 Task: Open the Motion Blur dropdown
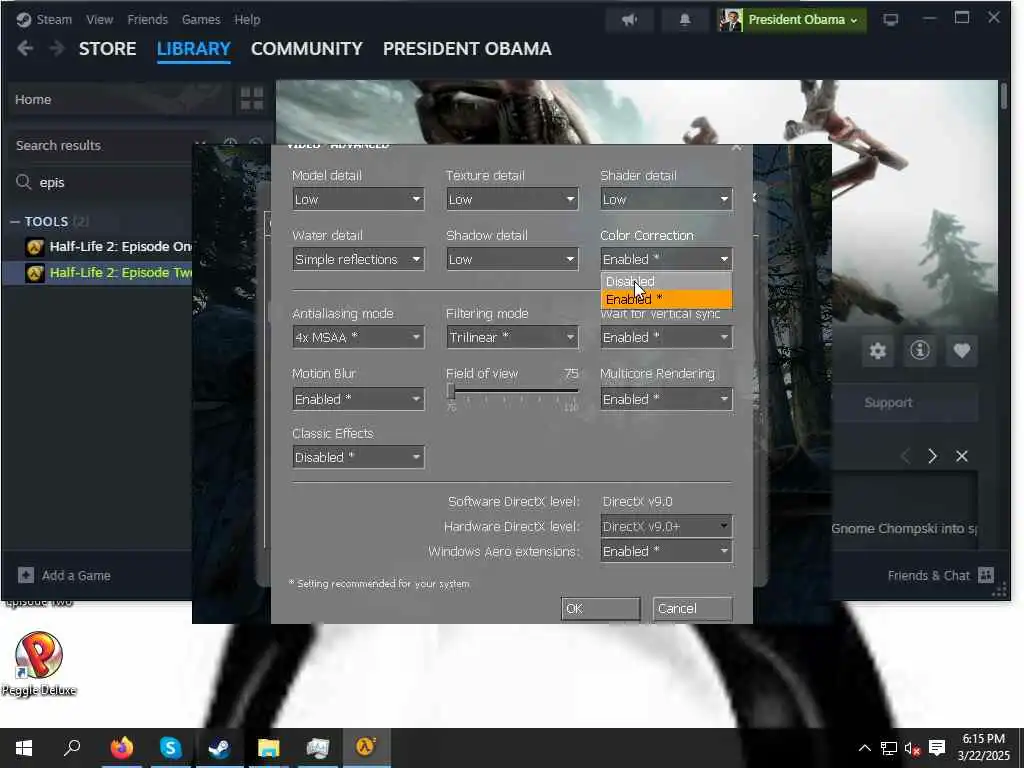coord(359,399)
